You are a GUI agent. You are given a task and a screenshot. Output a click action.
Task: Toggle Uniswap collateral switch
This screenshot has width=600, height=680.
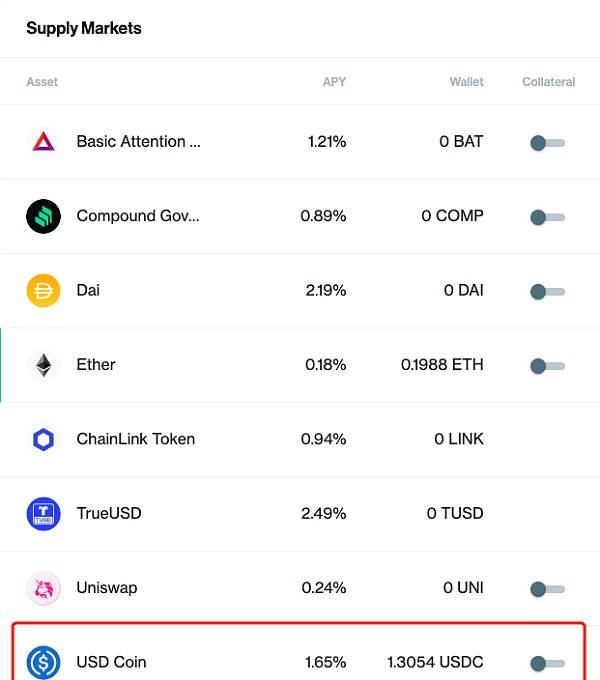click(x=547, y=589)
